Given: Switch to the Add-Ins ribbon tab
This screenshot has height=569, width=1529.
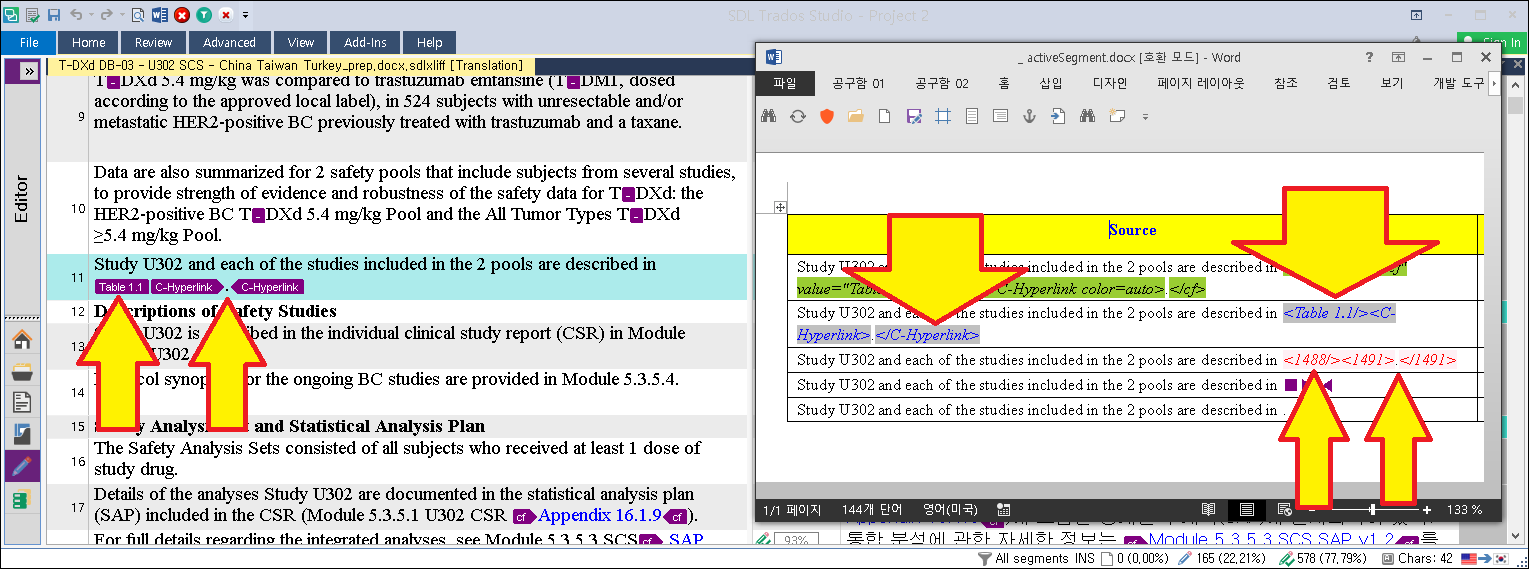Looking at the screenshot, I should (365, 43).
